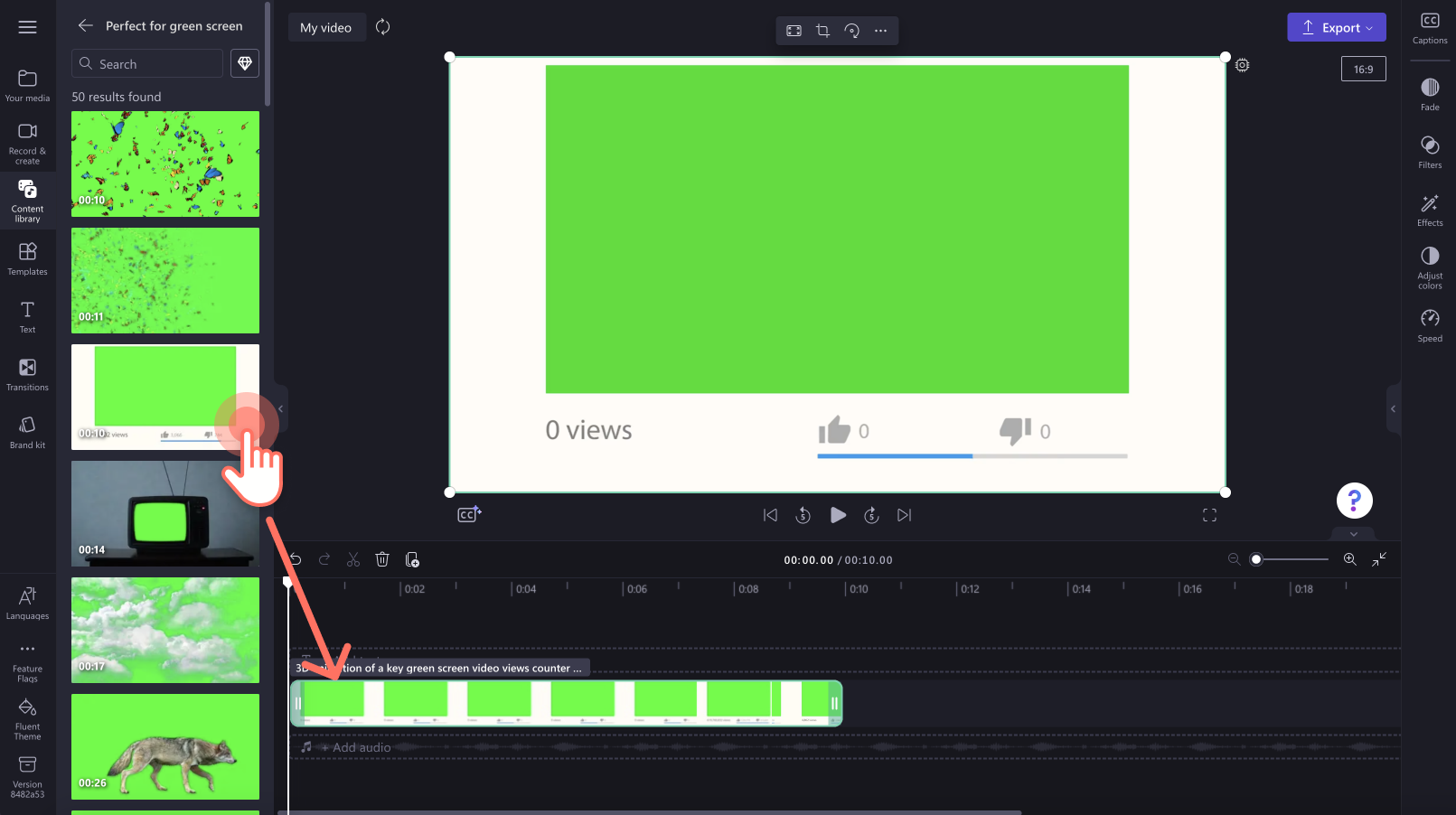1456x815 pixels.
Task: Split clip with the scissors tool
Action: click(353, 560)
